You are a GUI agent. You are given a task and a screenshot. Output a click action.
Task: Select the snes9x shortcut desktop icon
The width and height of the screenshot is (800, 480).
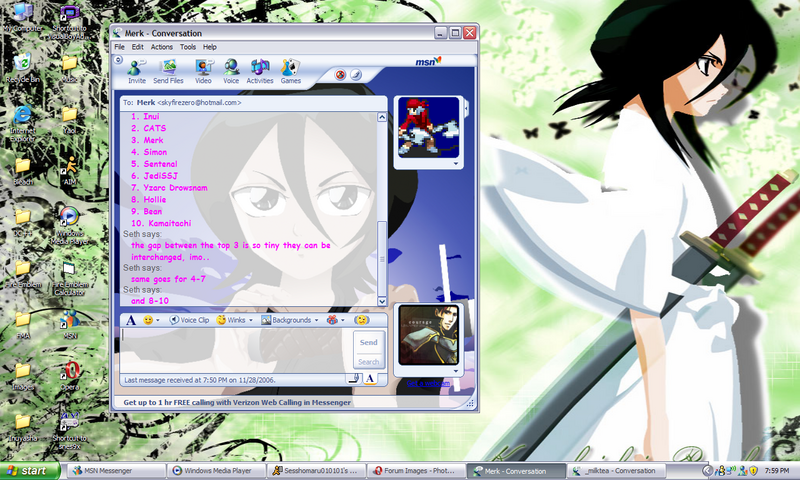tap(70, 431)
